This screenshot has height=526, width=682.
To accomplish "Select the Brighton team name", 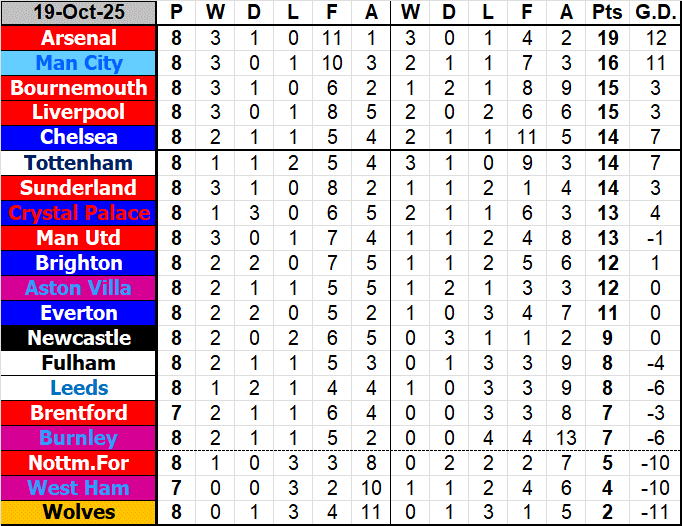I will pyautogui.click(x=79, y=263).
